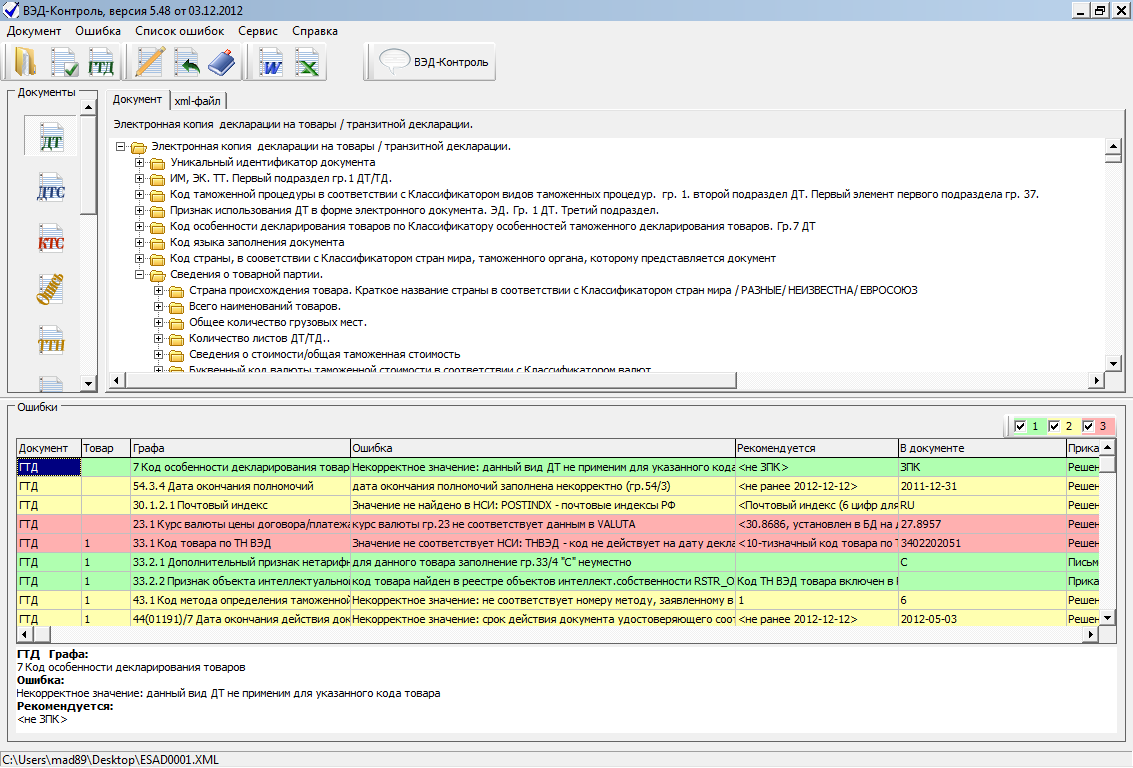
Task: Toggle error level 3 red checkbox
Action: [x=1087, y=426]
